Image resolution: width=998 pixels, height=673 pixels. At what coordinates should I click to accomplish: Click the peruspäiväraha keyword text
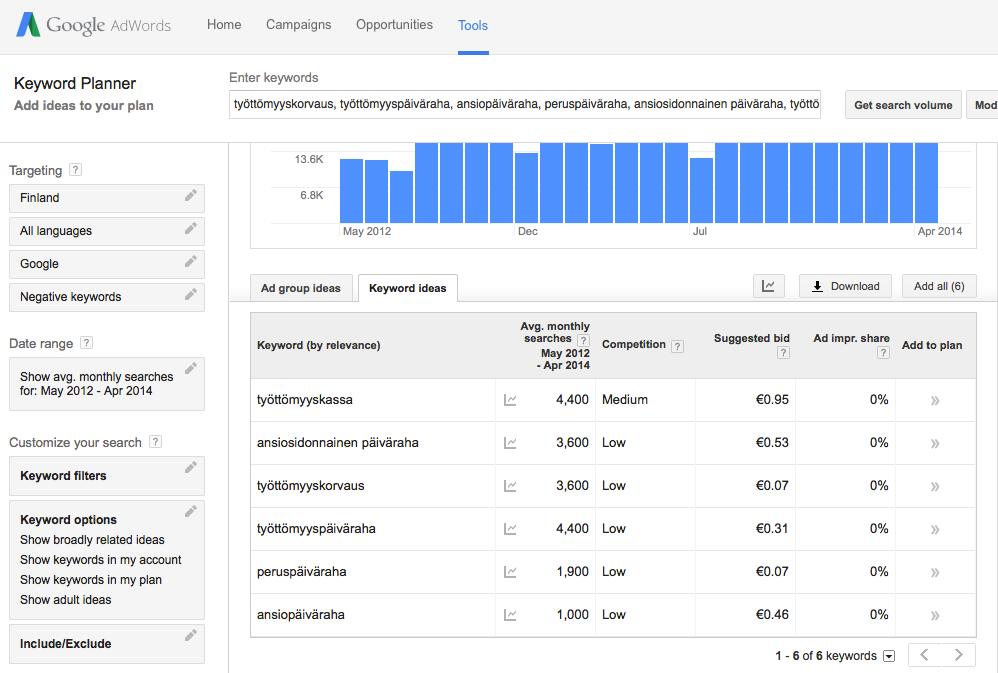[x=302, y=572]
